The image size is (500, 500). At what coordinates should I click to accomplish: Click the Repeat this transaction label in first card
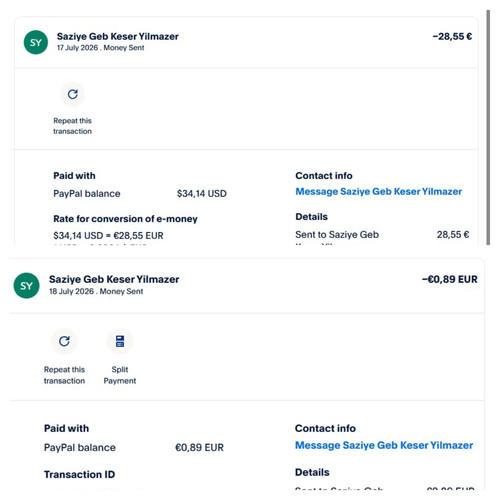click(x=72, y=126)
